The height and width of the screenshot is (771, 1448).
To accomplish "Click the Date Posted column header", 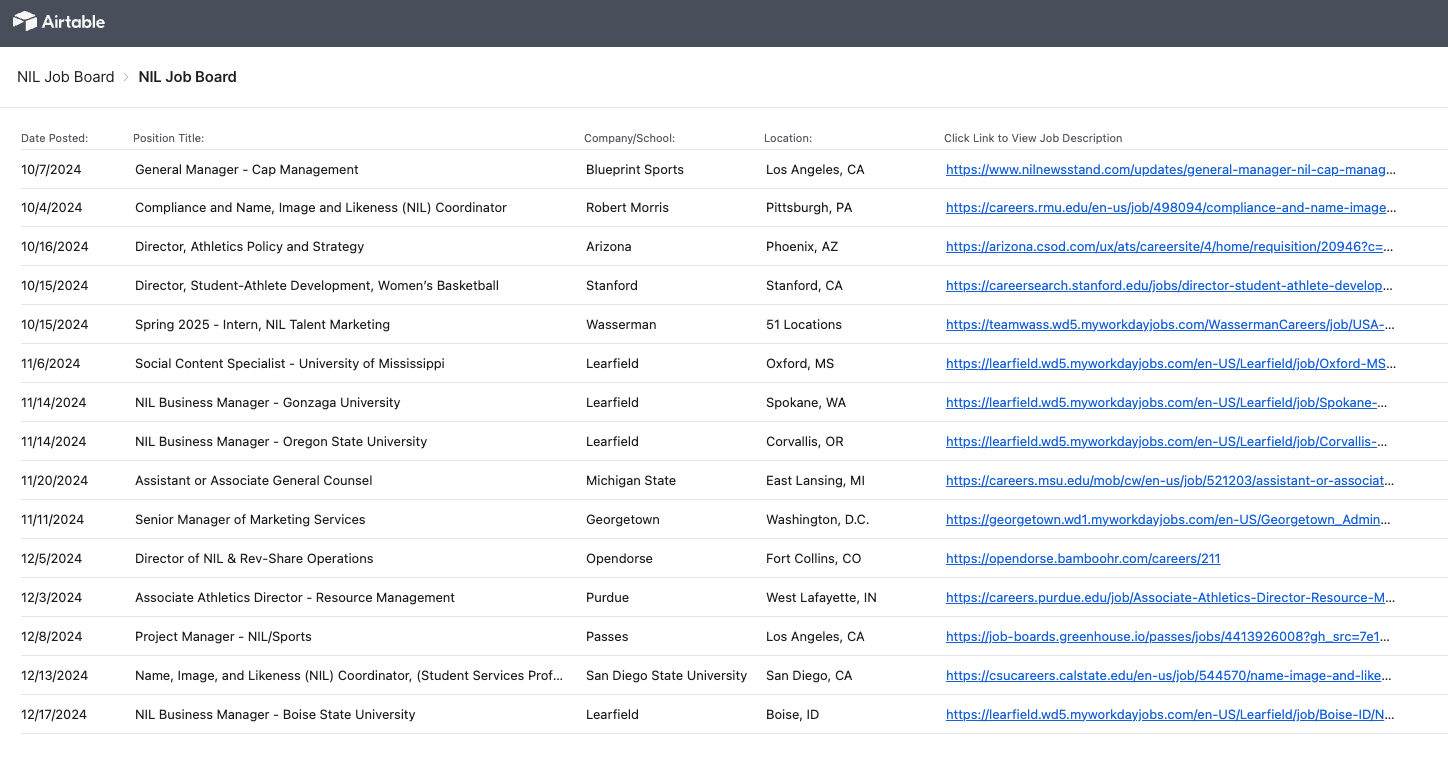I will 53,138.
